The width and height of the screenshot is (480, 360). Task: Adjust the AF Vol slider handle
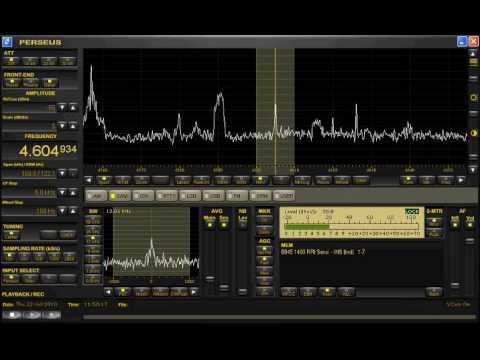[x=470, y=241]
